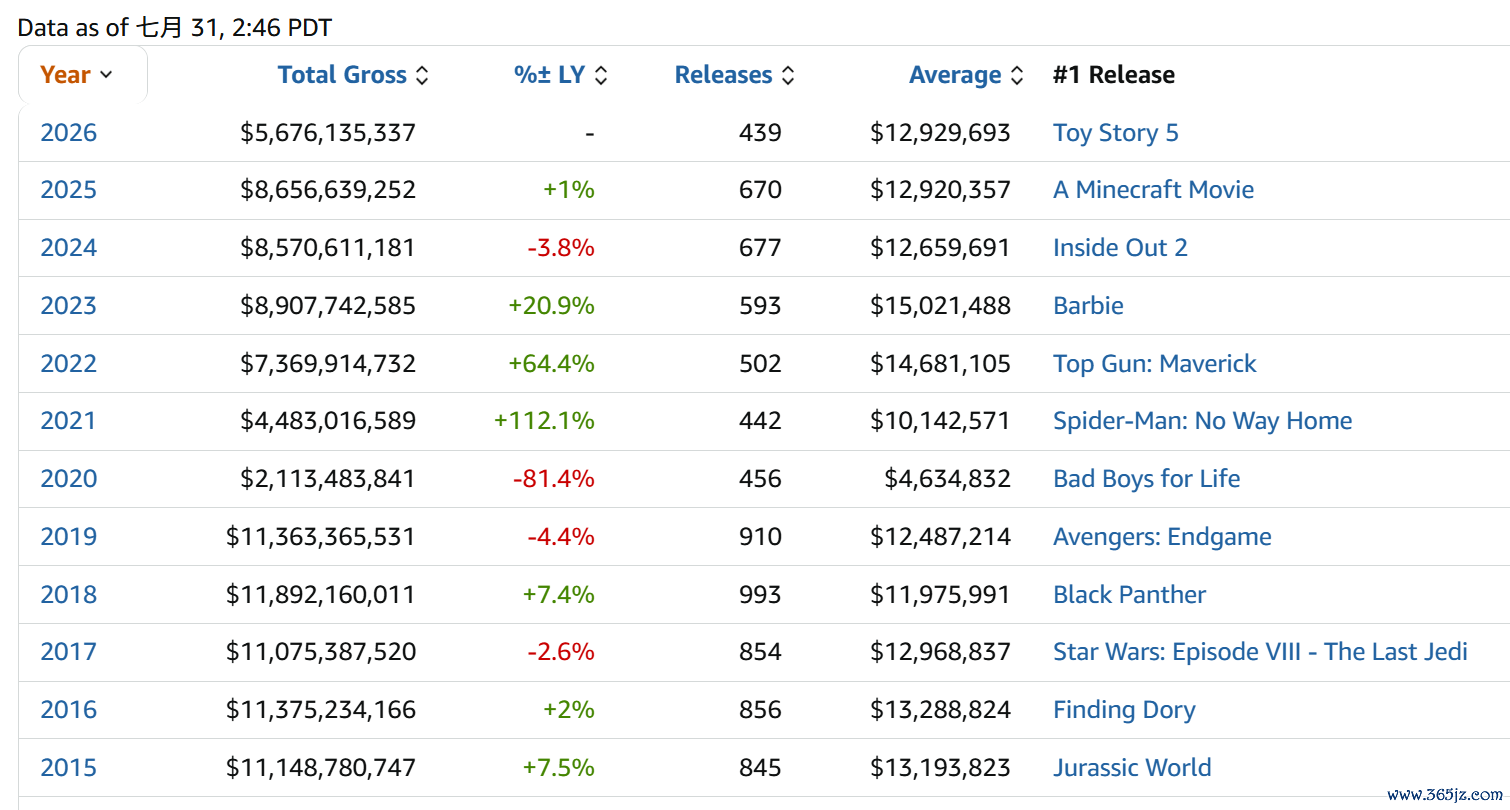This screenshot has width=1510, height=810.
Task: Click total gross $11,075,387,520
Action: click(x=321, y=652)
